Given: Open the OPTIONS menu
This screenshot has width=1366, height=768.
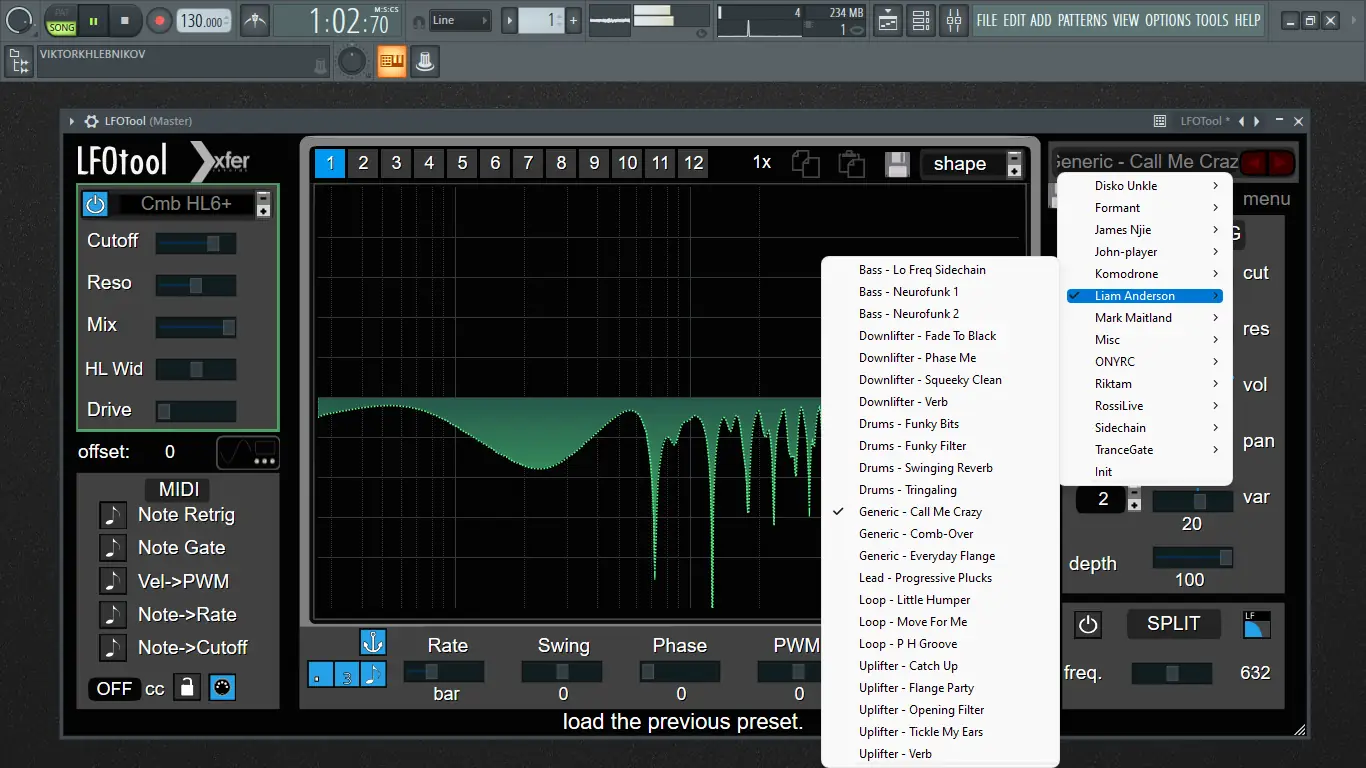Looking at the screenshot, I should pyautogui.click(x=1168, y=20).
